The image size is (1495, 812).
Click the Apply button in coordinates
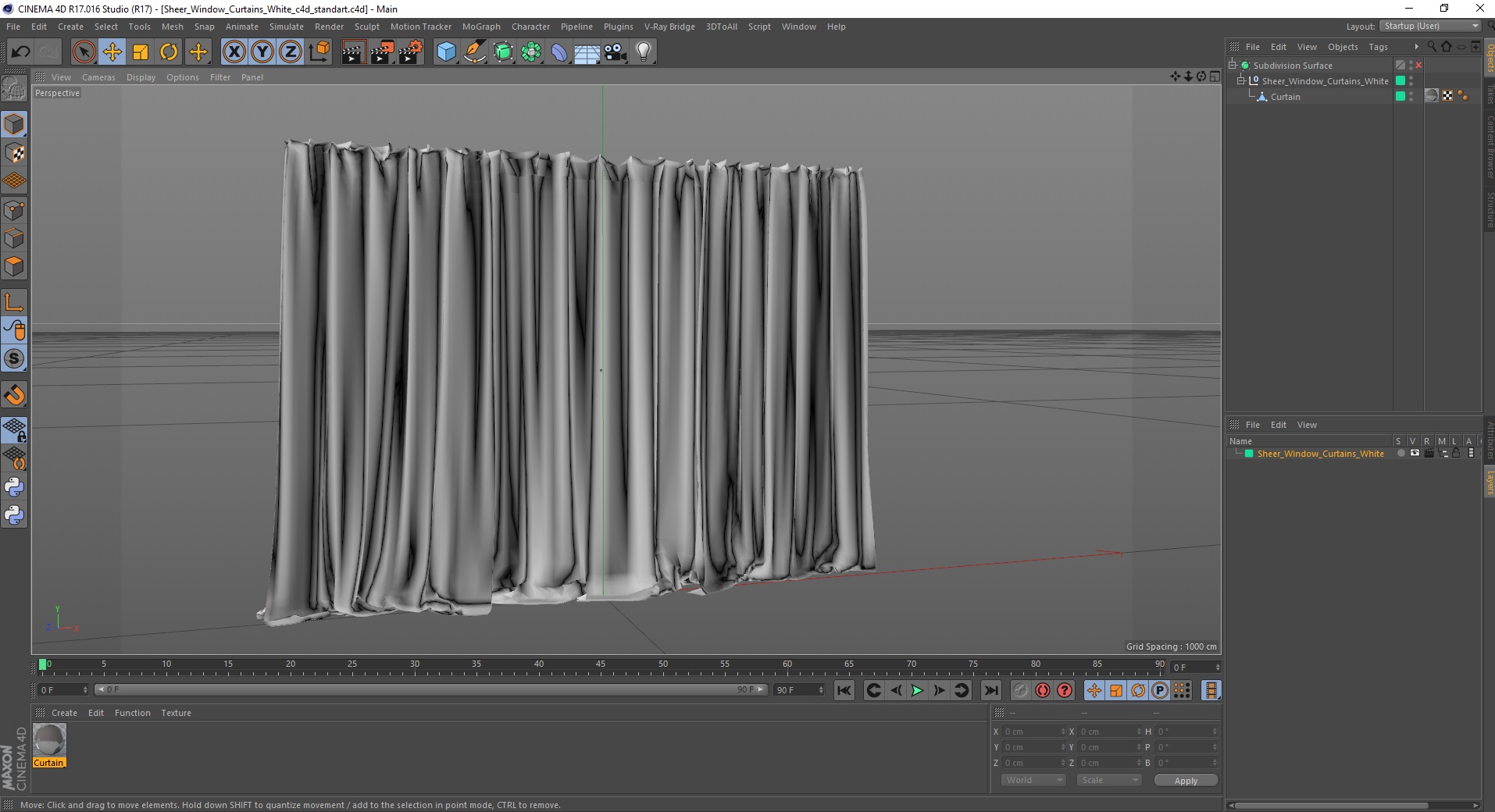tap(1186, 780)
